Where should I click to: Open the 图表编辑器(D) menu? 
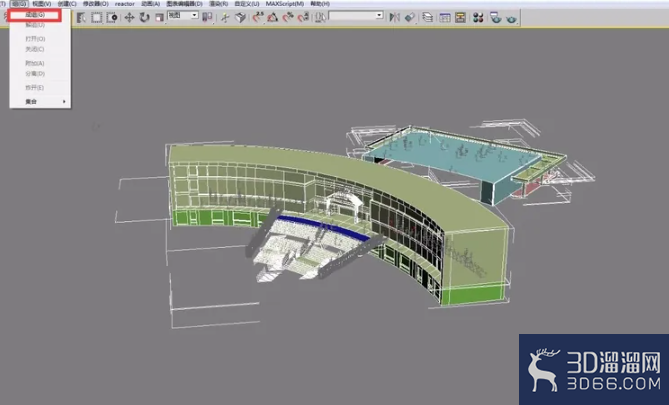184,4
